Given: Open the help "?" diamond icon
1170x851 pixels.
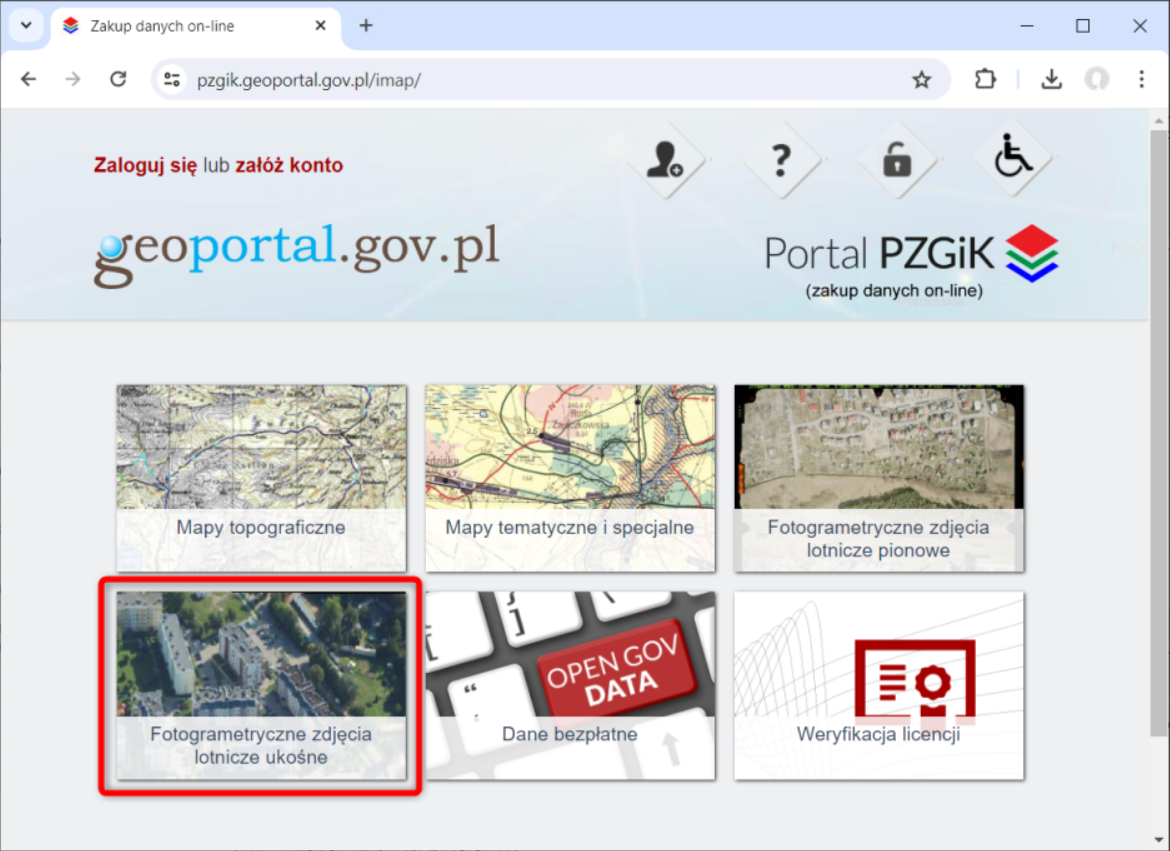Looking at the screenshot, I should point(783,160).
